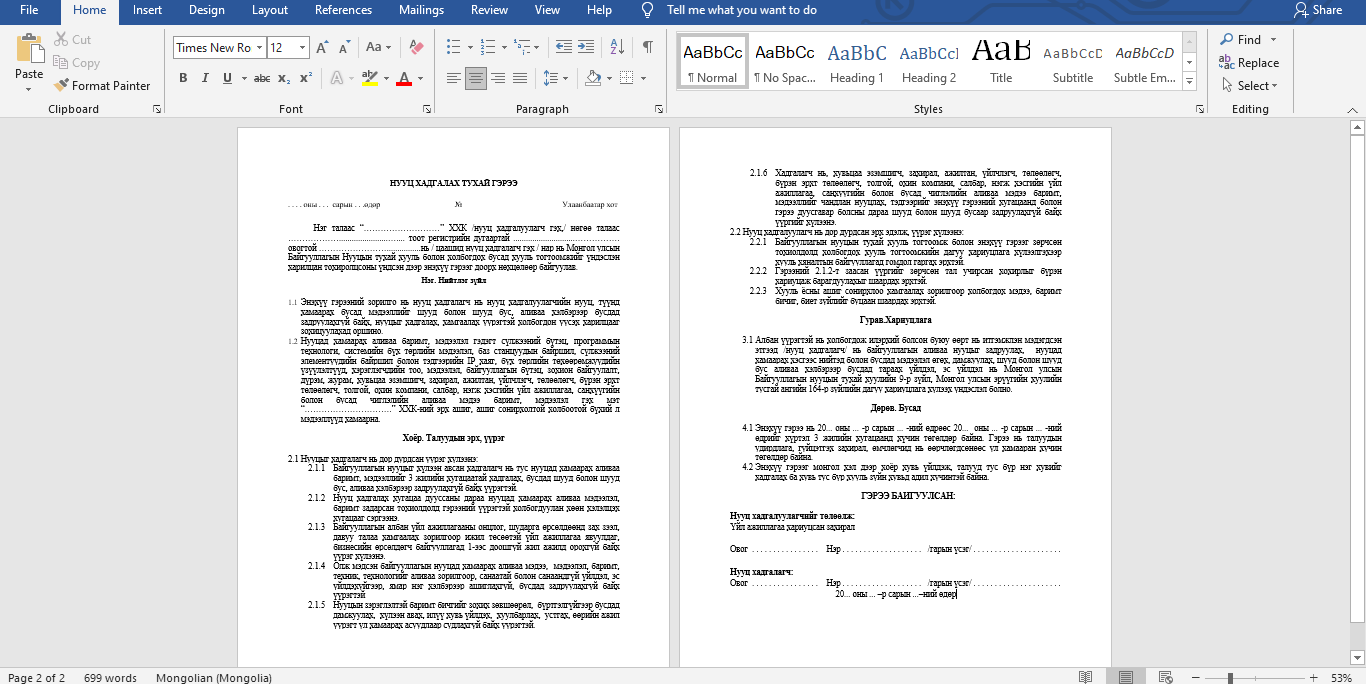Screen dimensions: 1366x684
Task: Apply Strikethrough to text
Action: tap(261, 78)
